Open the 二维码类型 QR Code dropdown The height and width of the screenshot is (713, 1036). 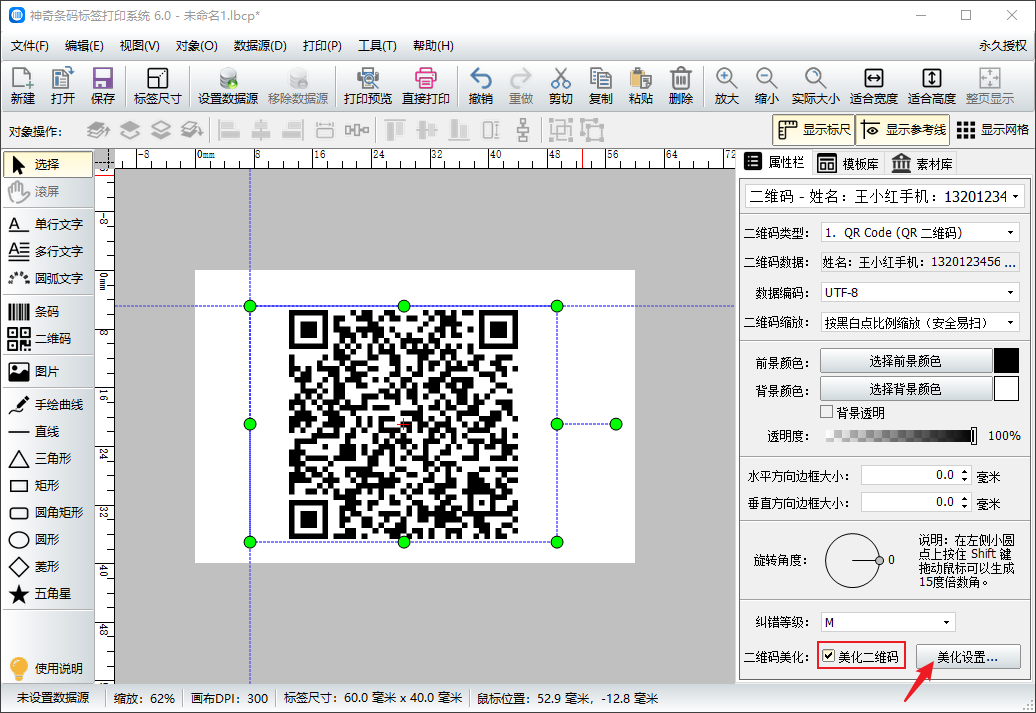[x=920, y=233]
